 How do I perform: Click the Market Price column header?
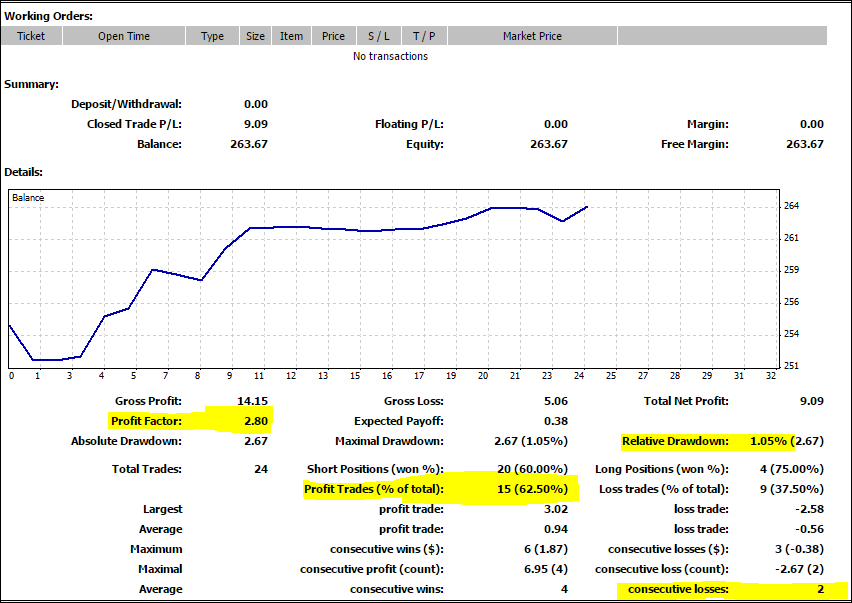(x=532, y=36)
